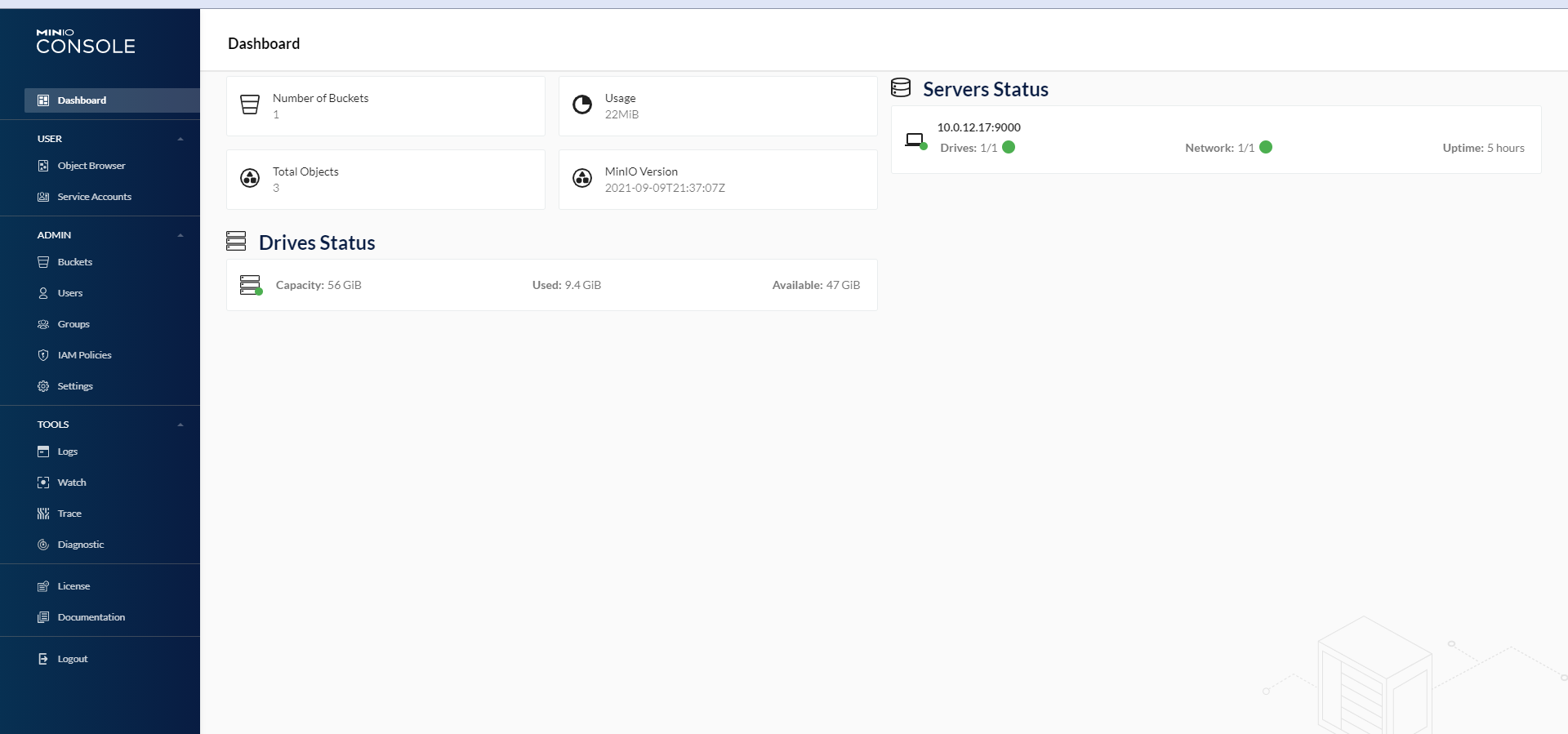This screenshot has width=1568, height=734.
Task: Click the Usage value 22MiB
Action: point(622,114)
